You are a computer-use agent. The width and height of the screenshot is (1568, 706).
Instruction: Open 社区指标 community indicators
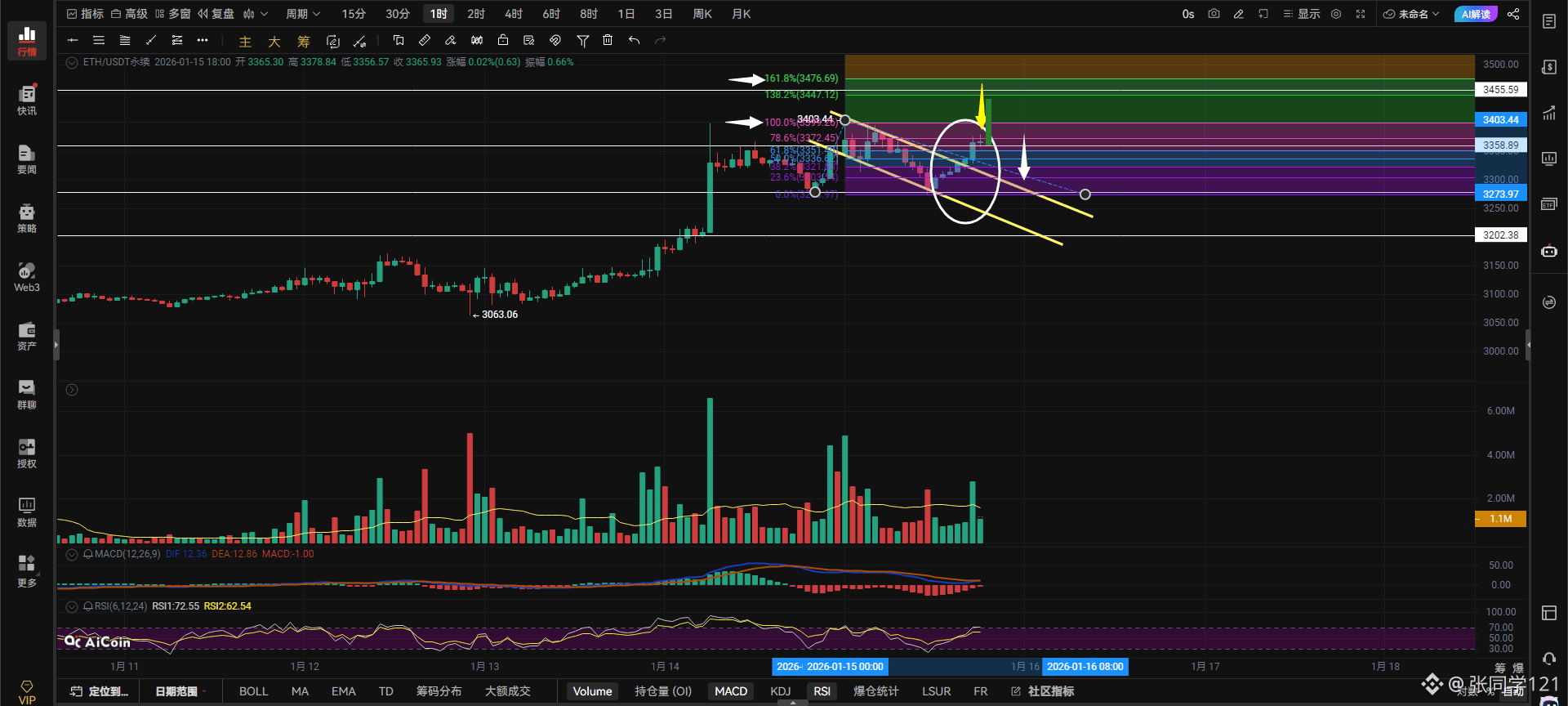pyautogui.click(x=1043, y=691)
